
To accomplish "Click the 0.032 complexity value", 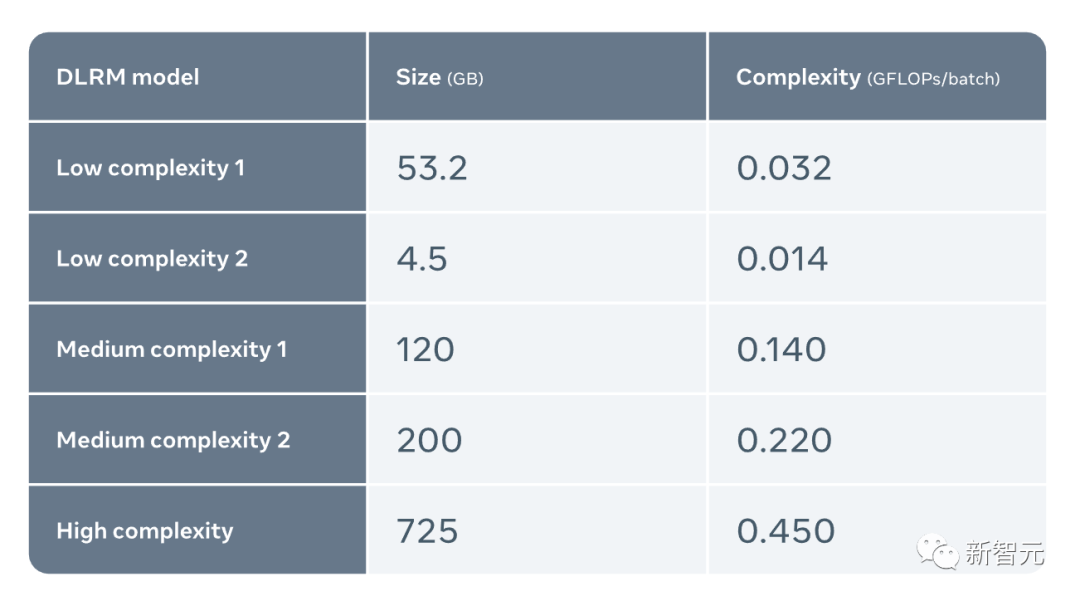I will 784,168.
